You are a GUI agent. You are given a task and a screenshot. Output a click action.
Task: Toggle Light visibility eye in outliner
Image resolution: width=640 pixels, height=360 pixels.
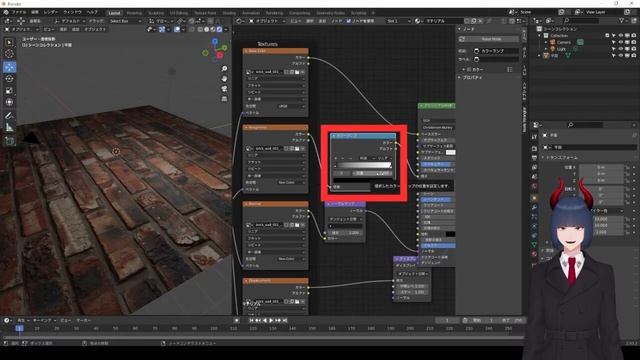point(620,49)
